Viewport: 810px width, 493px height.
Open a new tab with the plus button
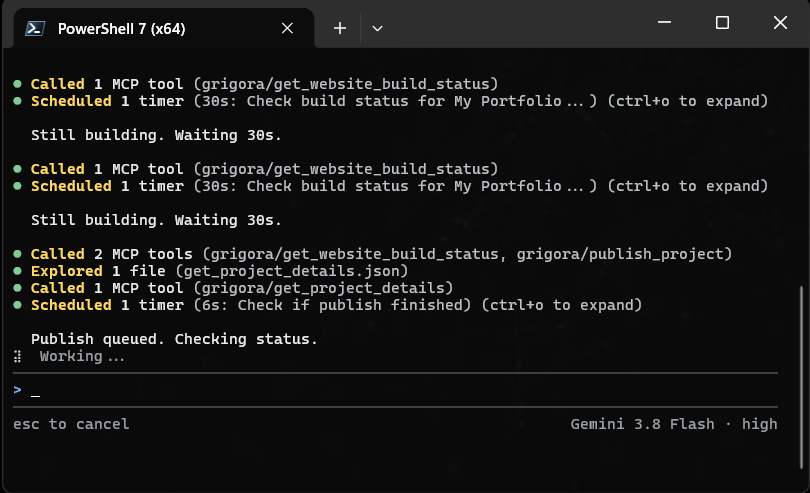pyautogui.click(x=339, y=28)
